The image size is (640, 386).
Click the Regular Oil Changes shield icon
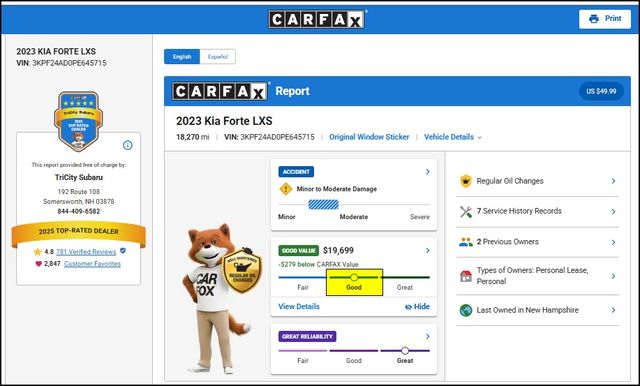tap(466, 181)
